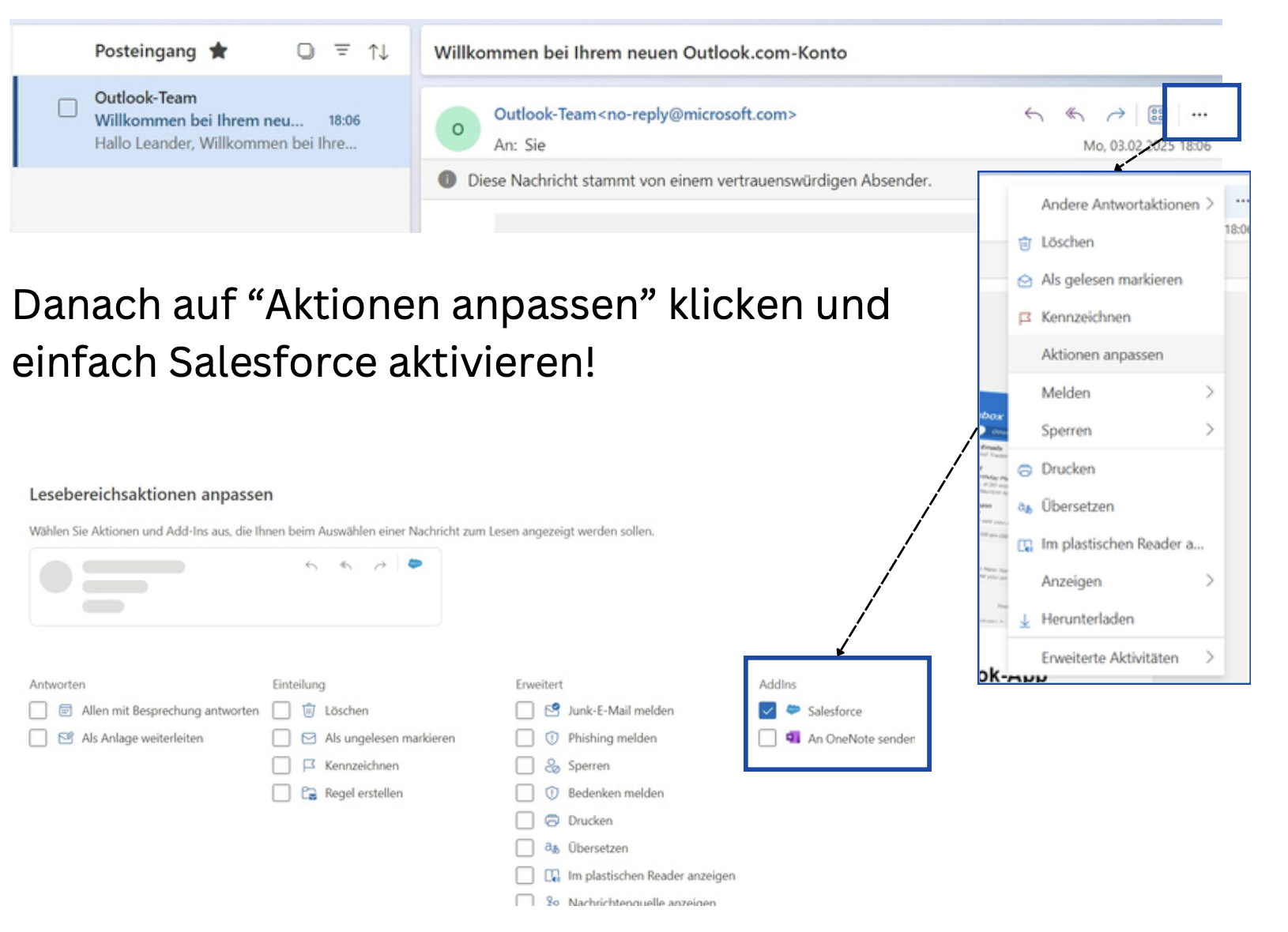Open the Outlook-Team welcome email in list
1288x932 pixels.
(225, 121)
